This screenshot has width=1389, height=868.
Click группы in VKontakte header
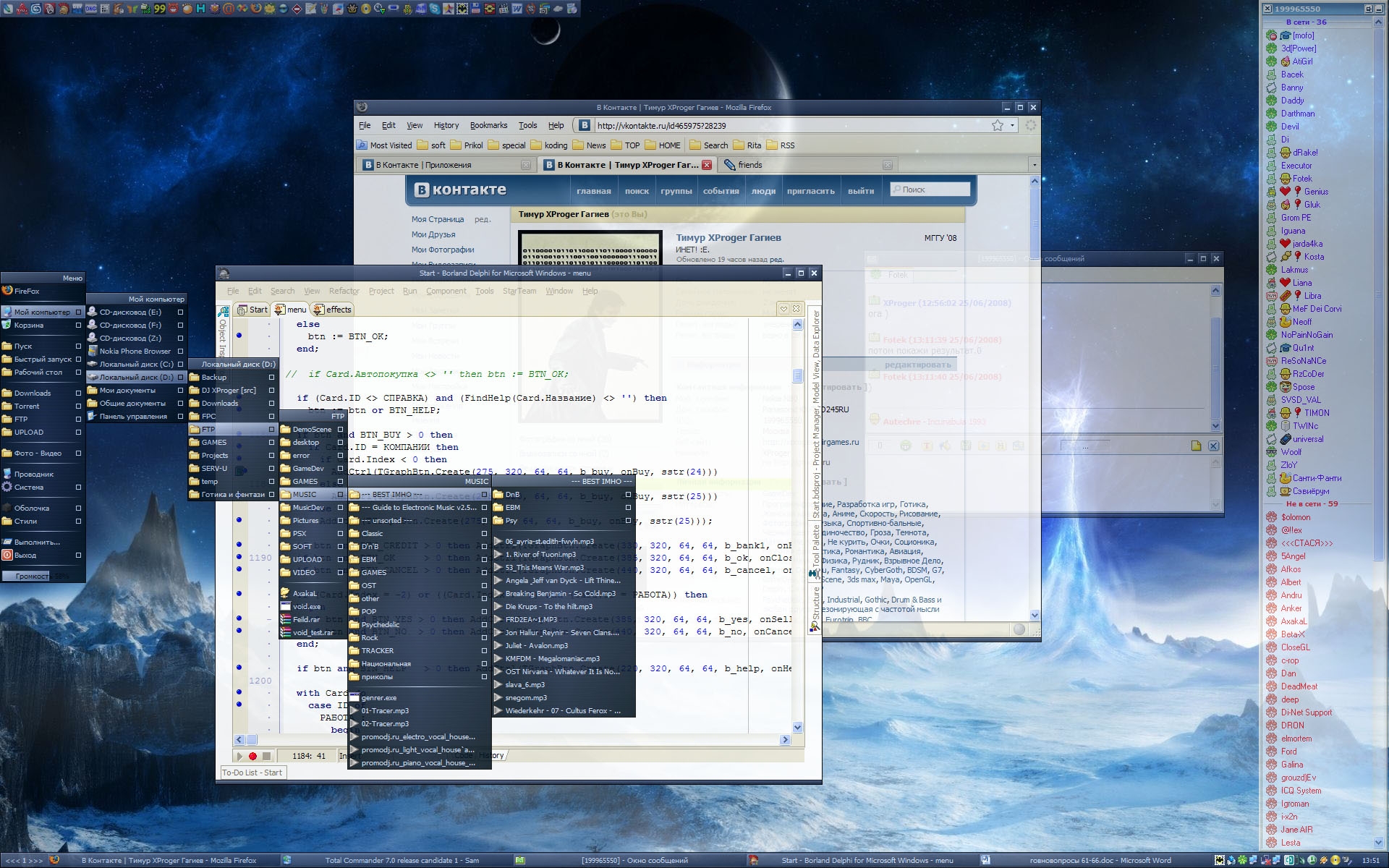[x=676, y=192]
